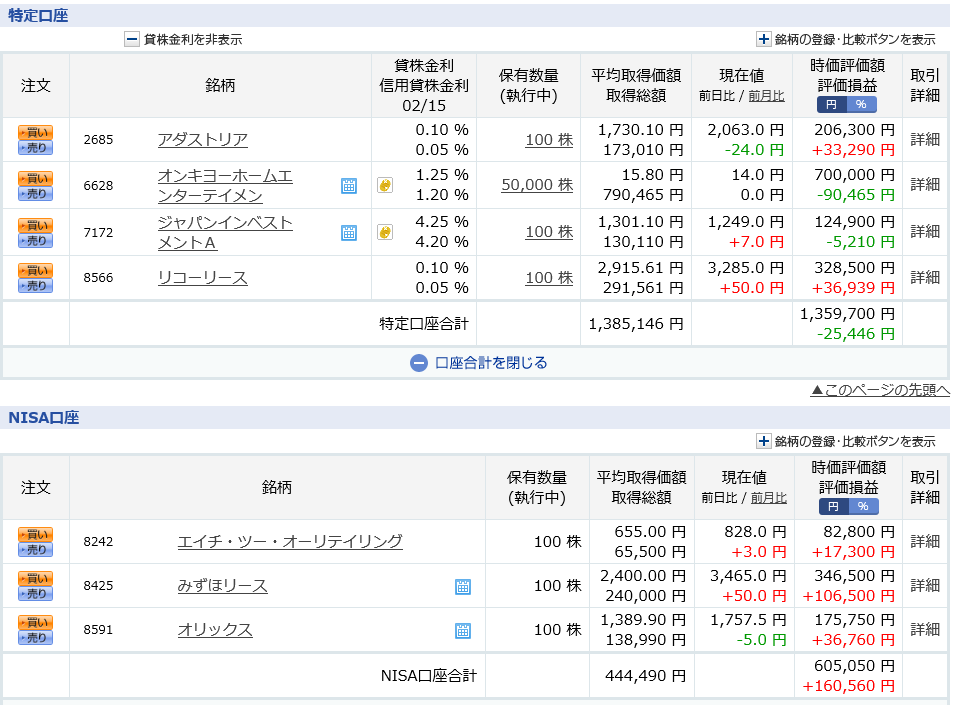
Task: Click 前月比 link in 特定口座 header
Action: [x=766, y=96]
